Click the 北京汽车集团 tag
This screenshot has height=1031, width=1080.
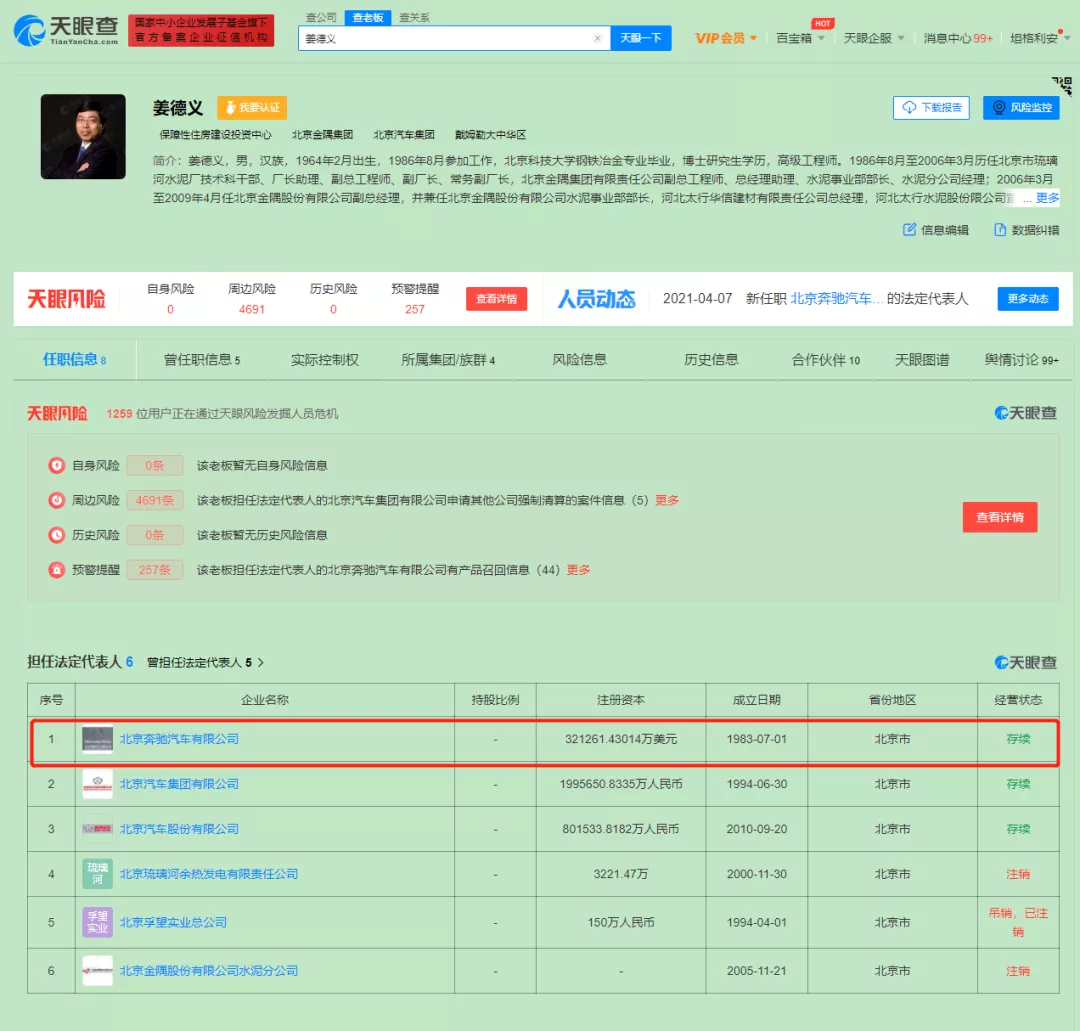click(404, 135)
